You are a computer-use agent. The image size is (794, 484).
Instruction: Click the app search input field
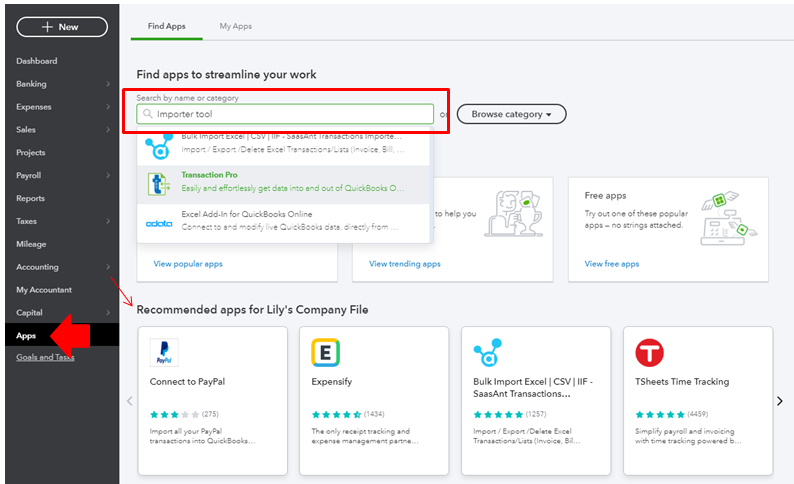[x=290, y=114]
